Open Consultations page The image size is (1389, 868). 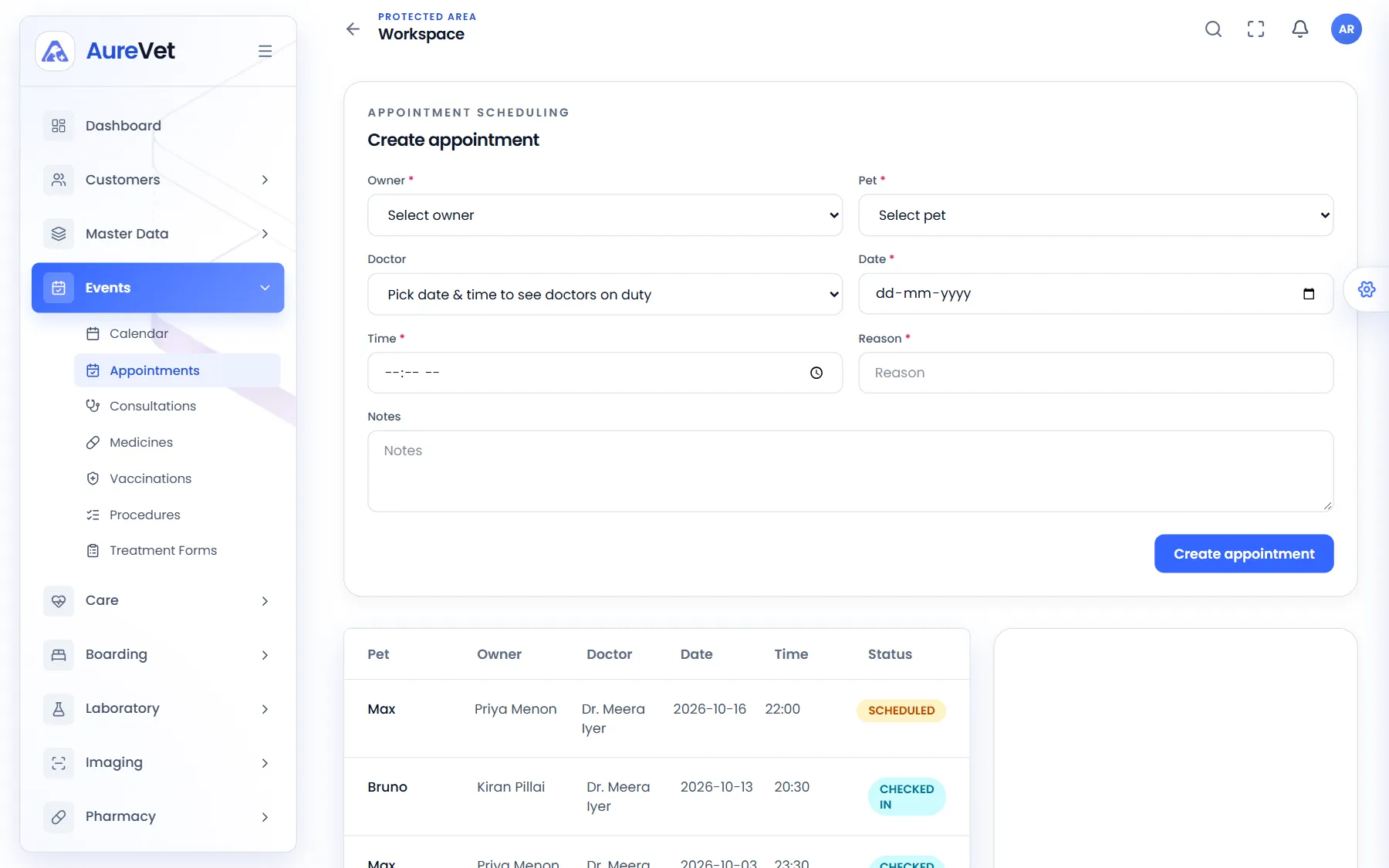[x=177, y=406]
